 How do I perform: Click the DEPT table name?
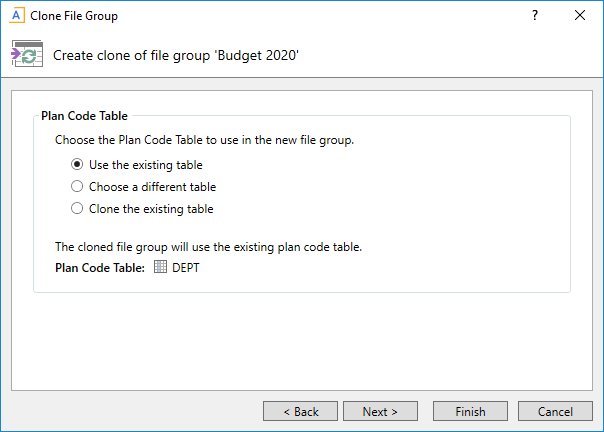coord(186,267)
